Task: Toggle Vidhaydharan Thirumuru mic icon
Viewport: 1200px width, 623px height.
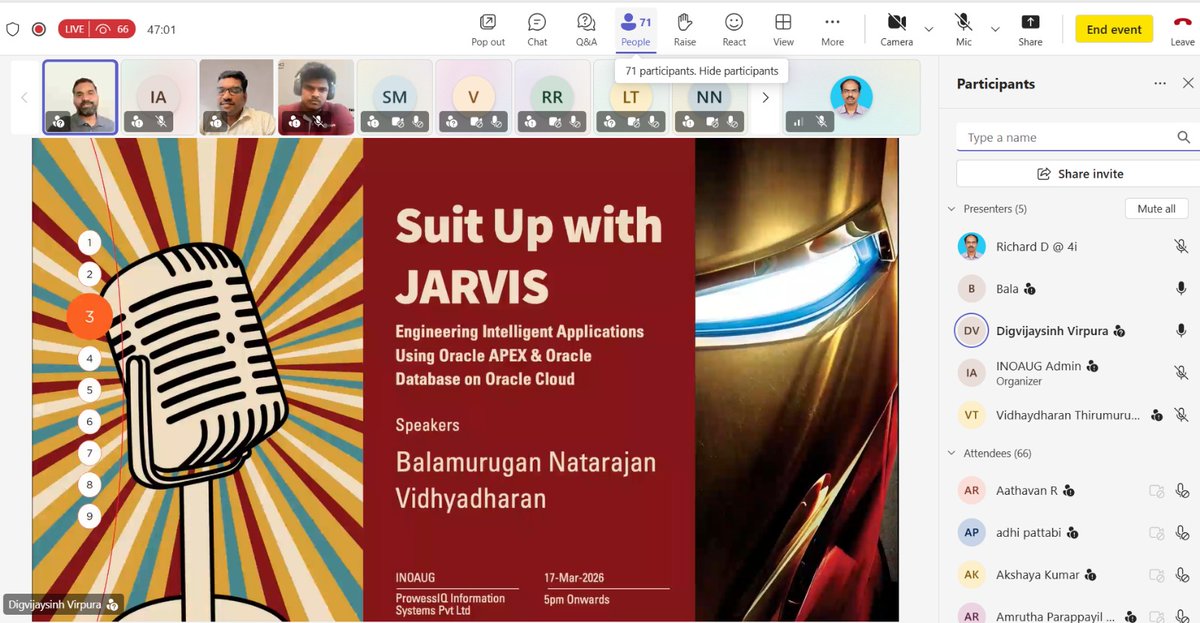Action: pyautogui.click(x=1181, y=415)
